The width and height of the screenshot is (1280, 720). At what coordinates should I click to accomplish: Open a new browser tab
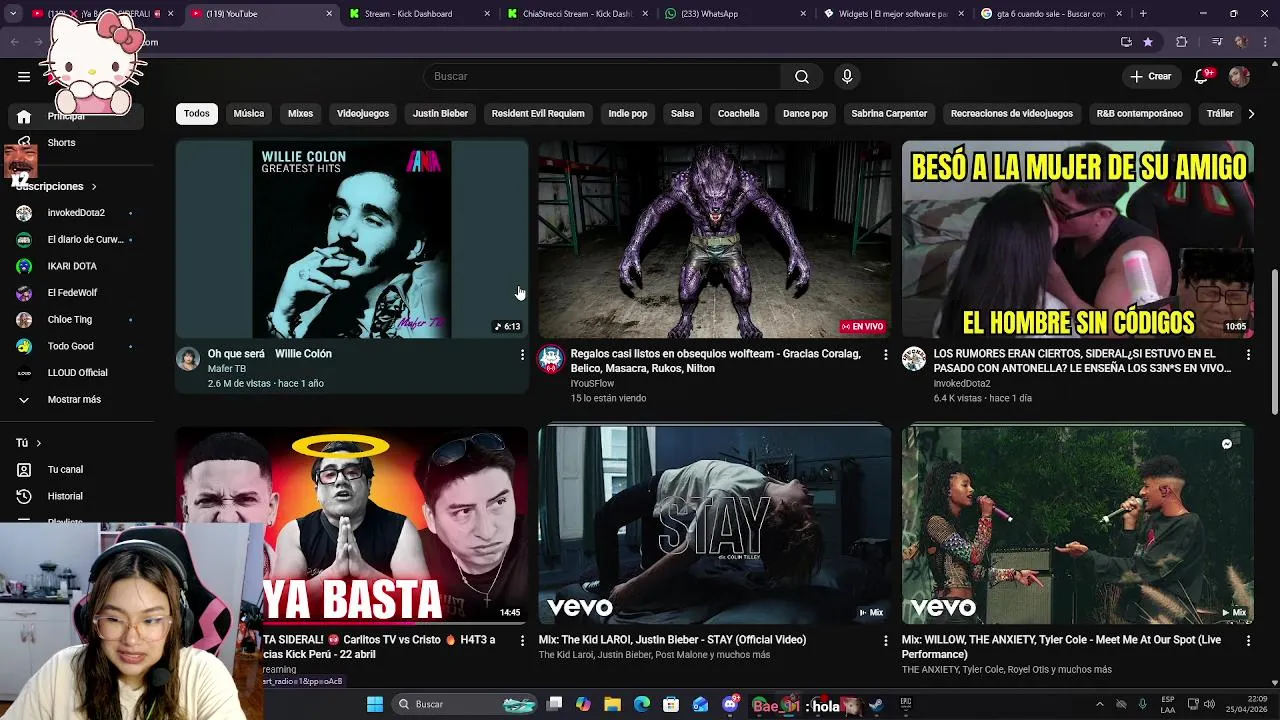point(1143,14)
